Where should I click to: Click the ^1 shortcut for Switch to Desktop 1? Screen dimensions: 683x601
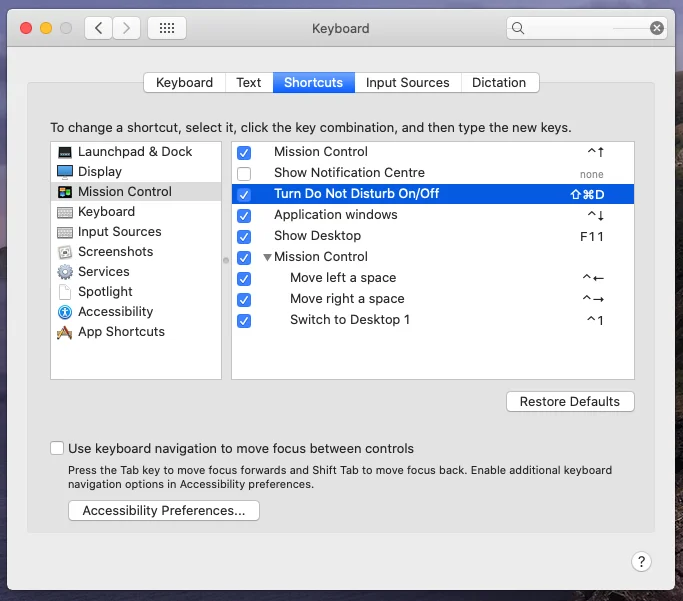(595, 321)
